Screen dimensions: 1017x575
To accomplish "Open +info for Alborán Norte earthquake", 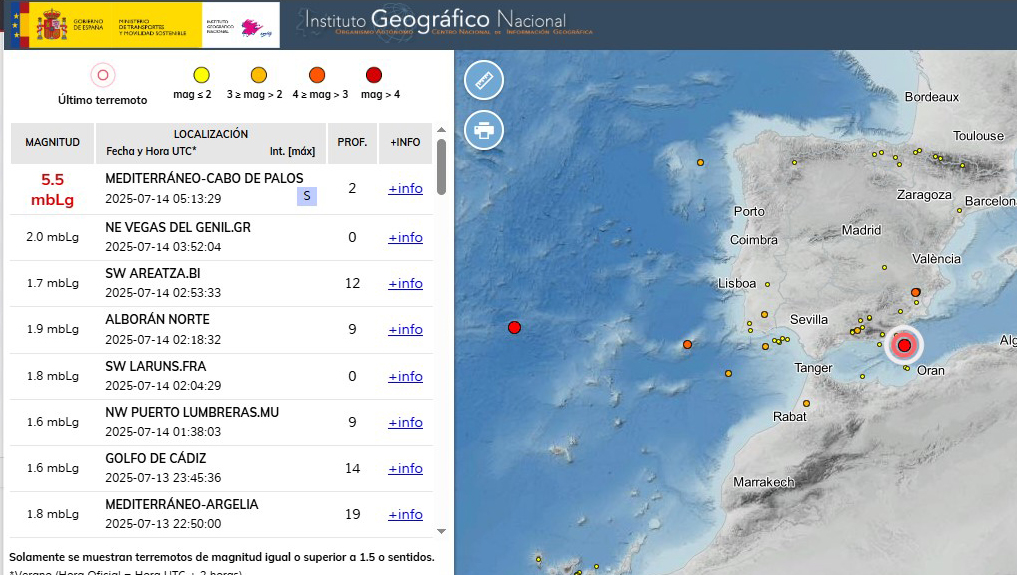I will pos(405,329).
